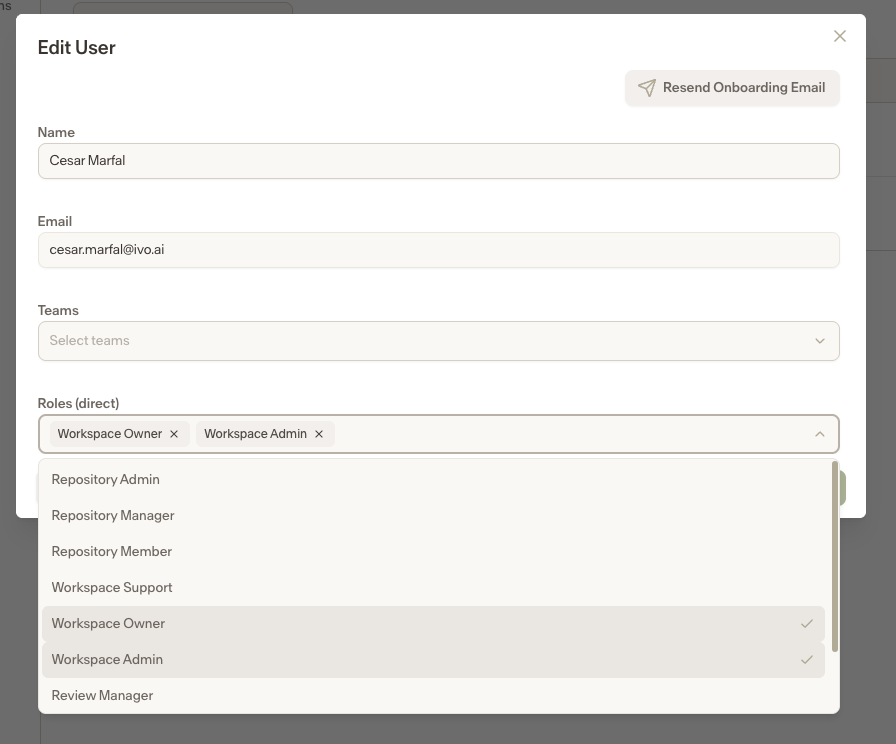Click the paper plane send icon
This screenshot has width=896, height=744.
646,88
